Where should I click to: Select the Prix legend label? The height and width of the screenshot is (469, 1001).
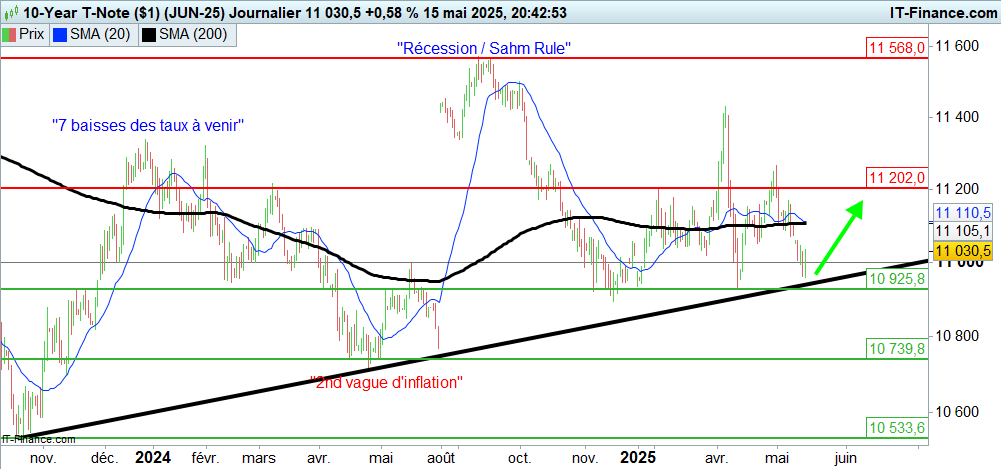32,35
